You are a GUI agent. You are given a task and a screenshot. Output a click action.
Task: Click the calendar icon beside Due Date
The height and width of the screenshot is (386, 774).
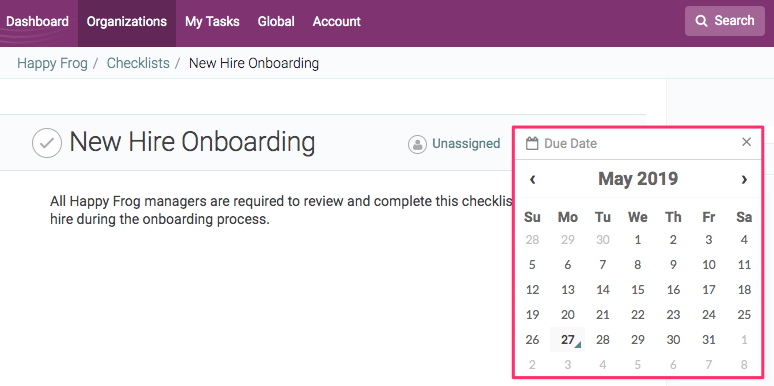click(532, 144)
